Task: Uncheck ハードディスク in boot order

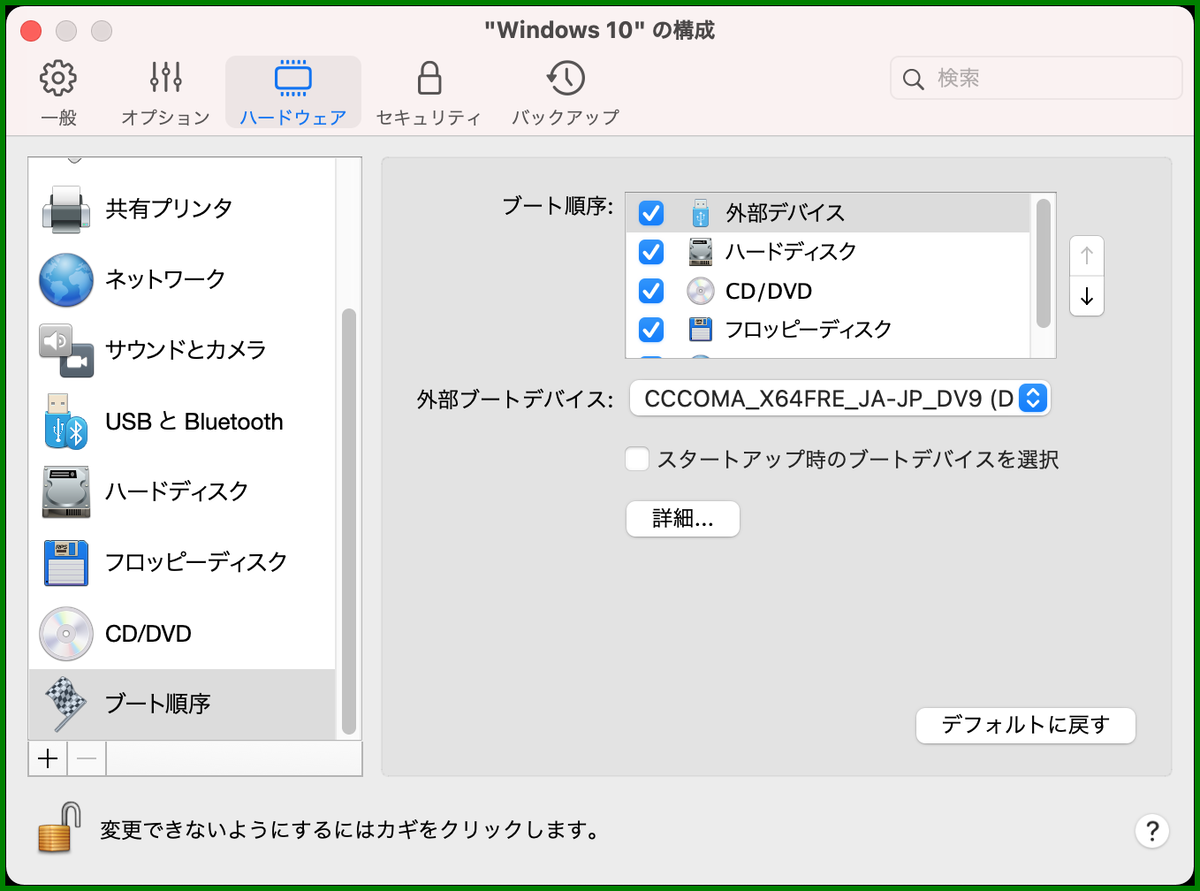Action: pos(651,251)
